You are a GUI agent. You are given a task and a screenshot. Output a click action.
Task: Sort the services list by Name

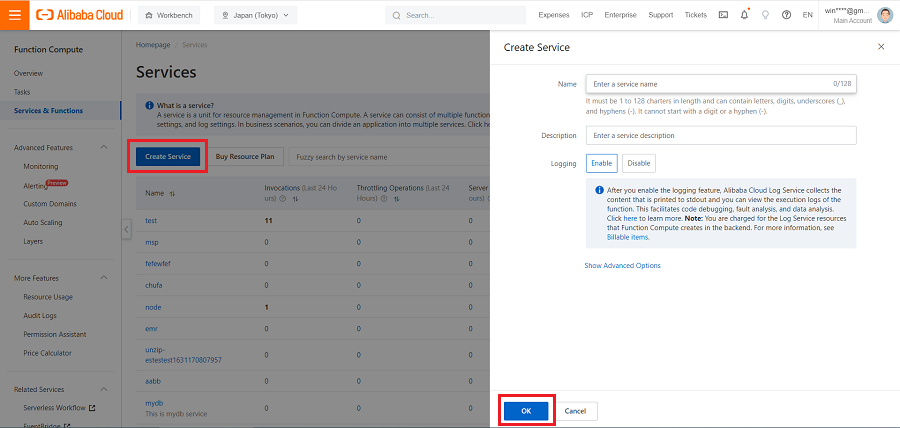point(173,193)
